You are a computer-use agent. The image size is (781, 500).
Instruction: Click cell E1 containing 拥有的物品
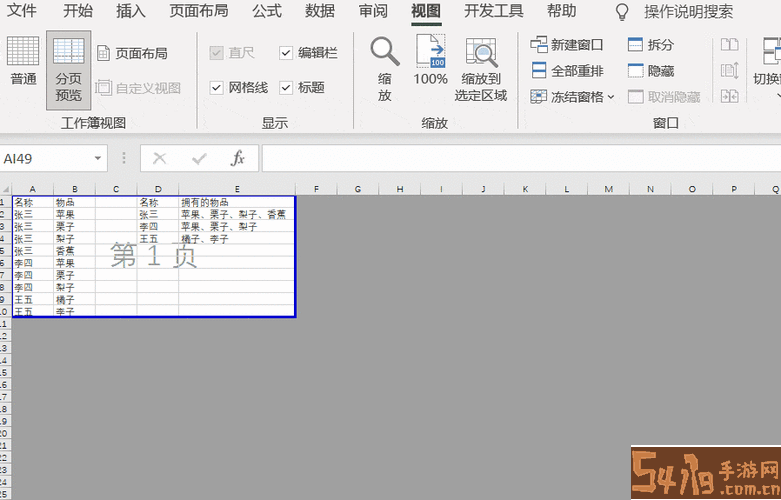tap(237, 202)
